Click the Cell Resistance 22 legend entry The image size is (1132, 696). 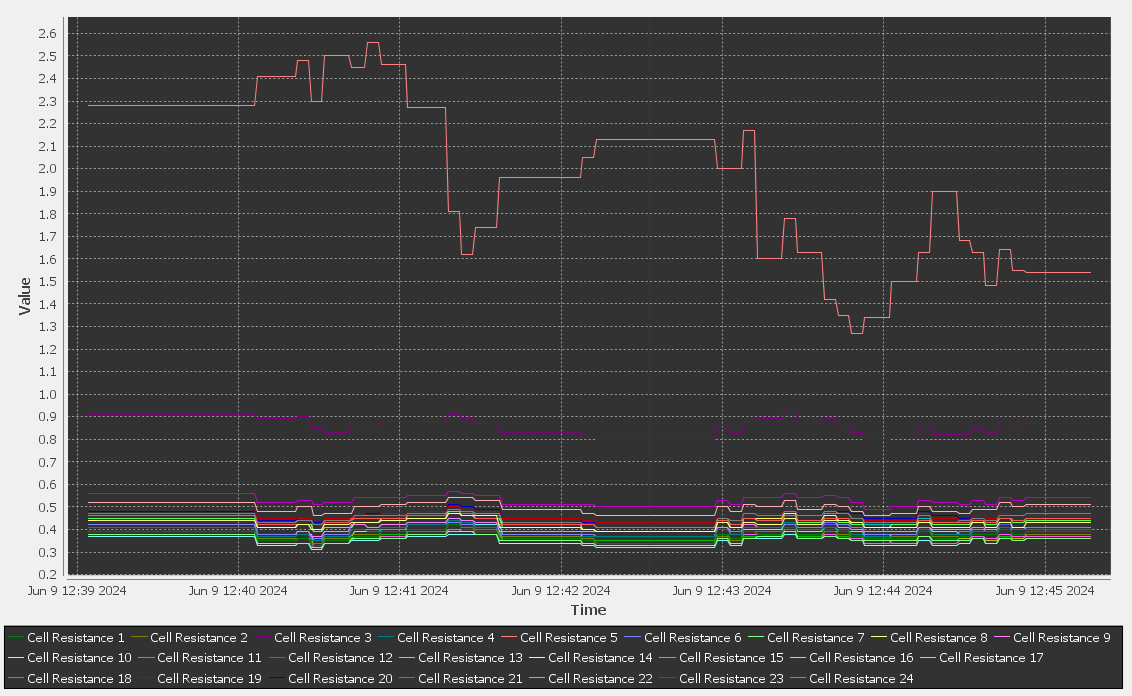point(600,678)
